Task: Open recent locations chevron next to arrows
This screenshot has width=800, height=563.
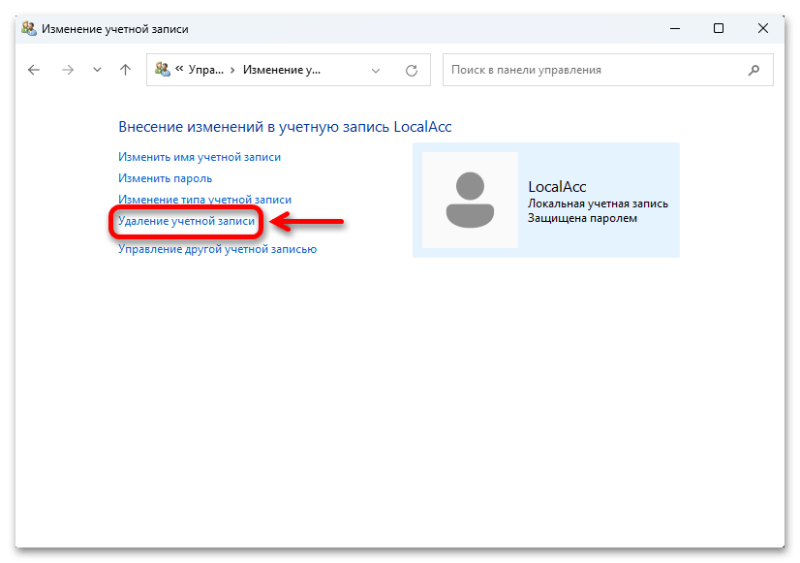Action: click(x=97, y=70)
